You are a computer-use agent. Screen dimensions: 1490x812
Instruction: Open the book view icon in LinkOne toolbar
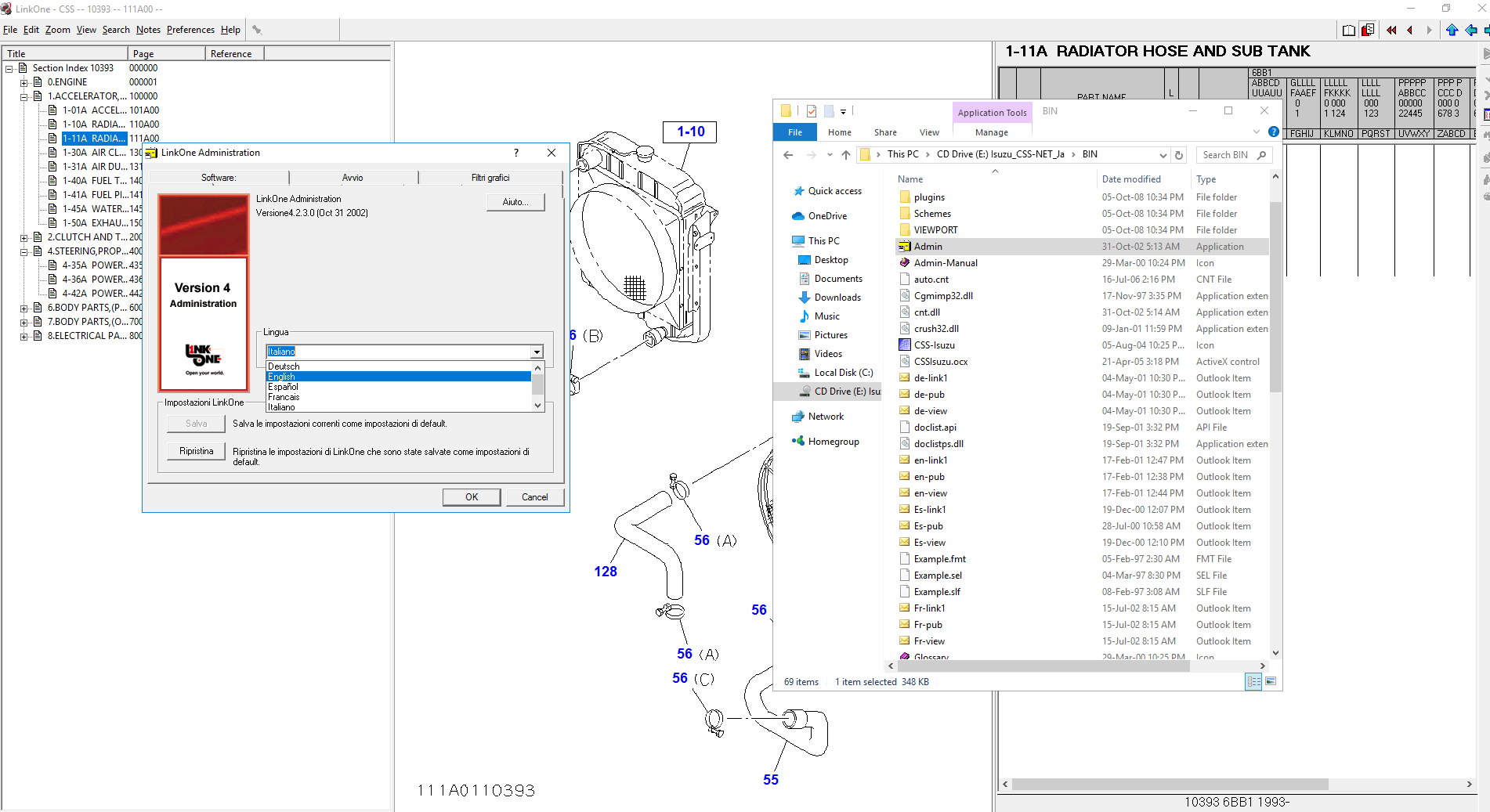point(1348,30)
